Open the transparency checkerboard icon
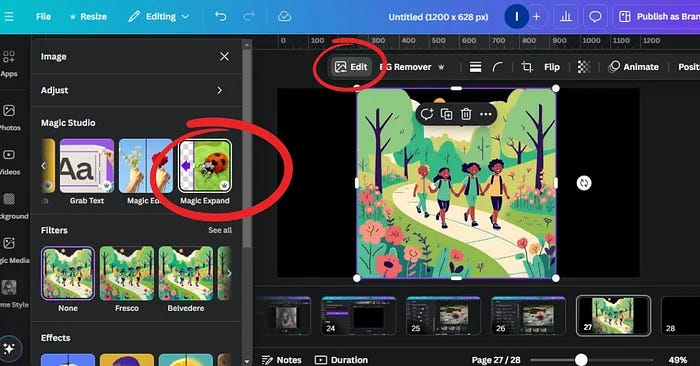Image resolution: width=700 pixels, height=366 pixels. point(584,67)
